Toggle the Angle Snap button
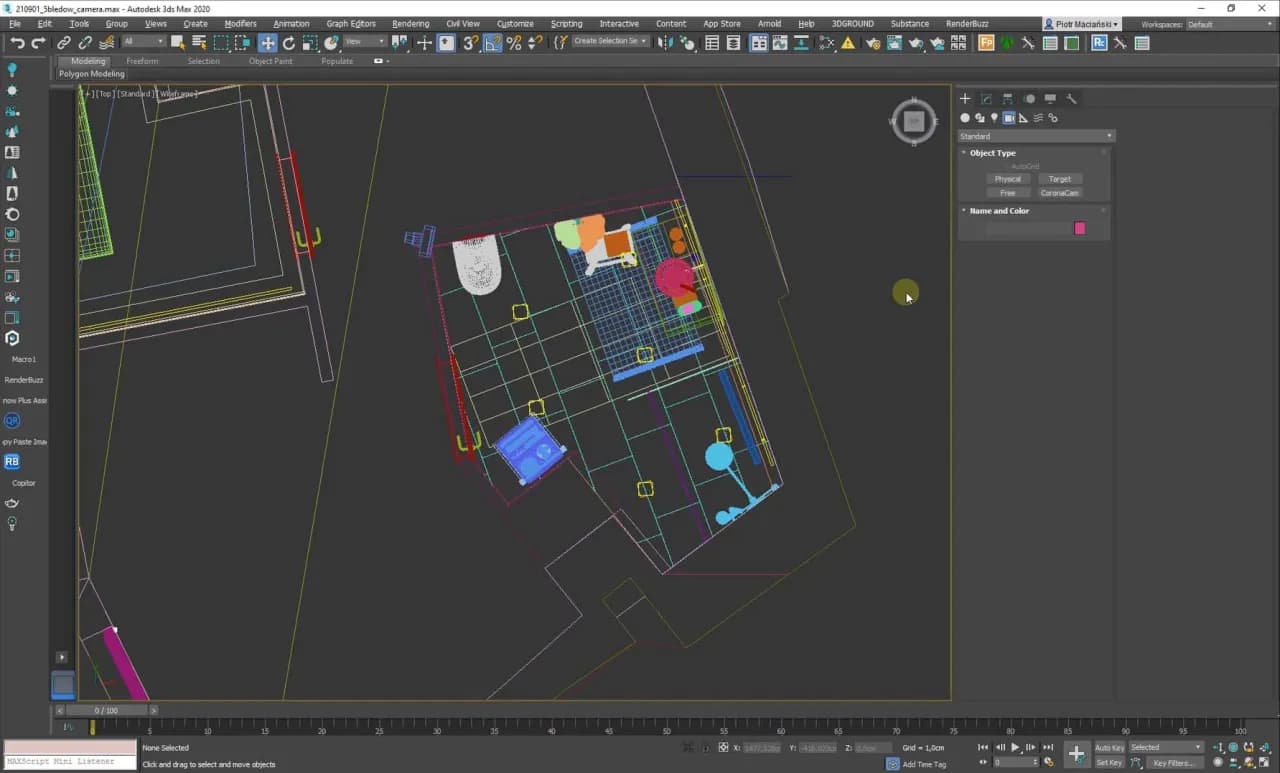The height and width of the screenshot is (773, 1280). [492, 43]
